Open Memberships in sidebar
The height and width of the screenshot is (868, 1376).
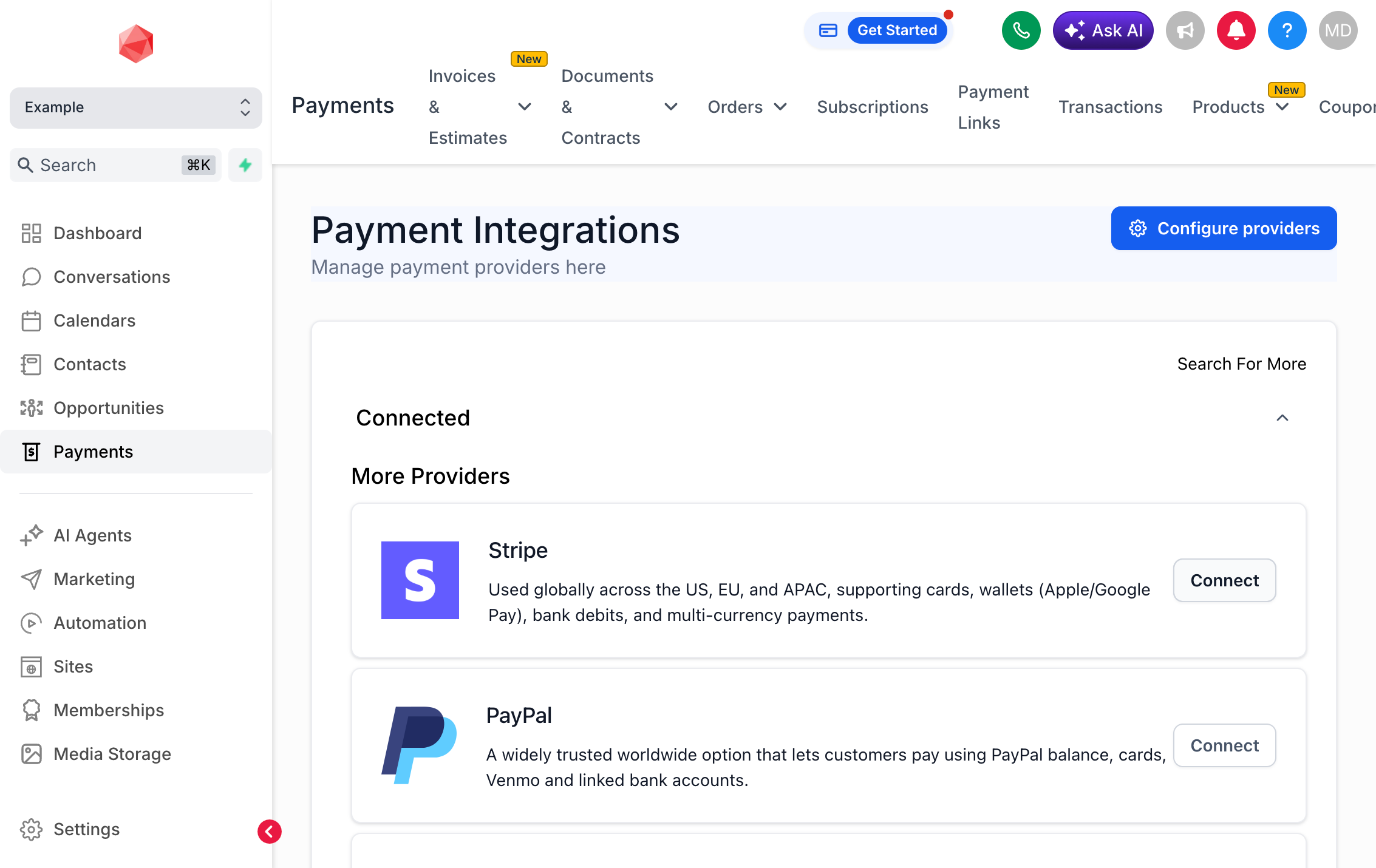(x=136, y=710)
